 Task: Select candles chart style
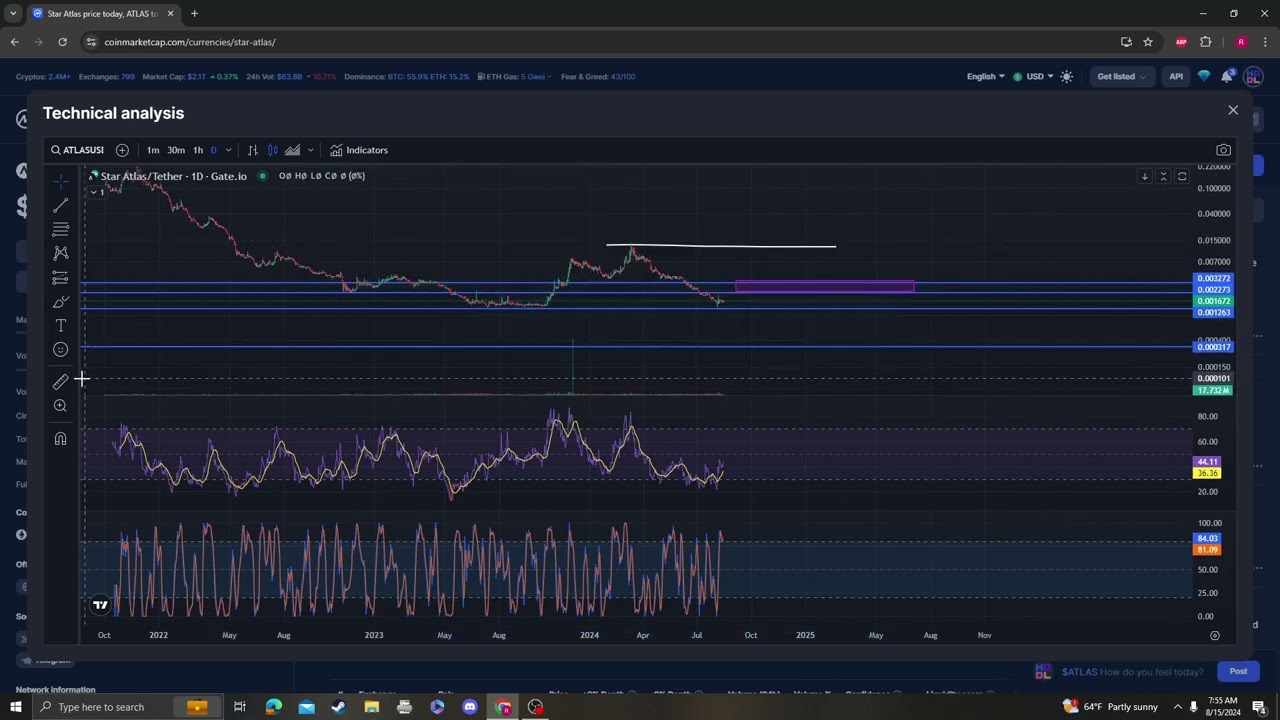(272, 150)
